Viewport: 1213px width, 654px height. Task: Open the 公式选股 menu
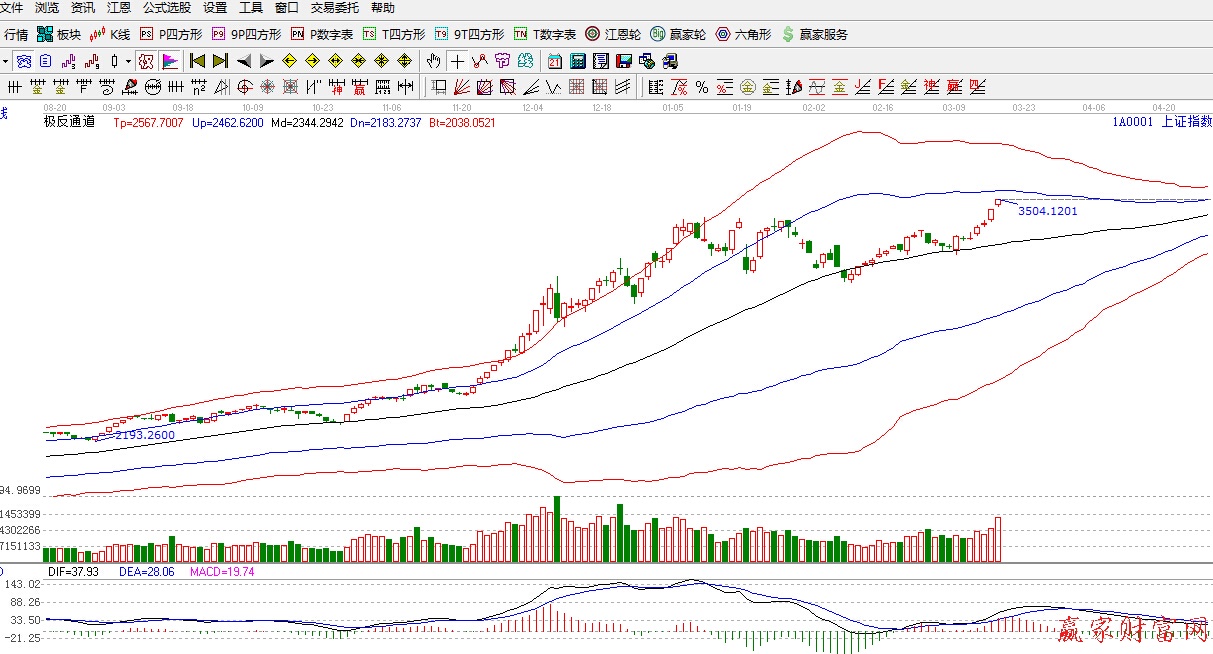166,8
